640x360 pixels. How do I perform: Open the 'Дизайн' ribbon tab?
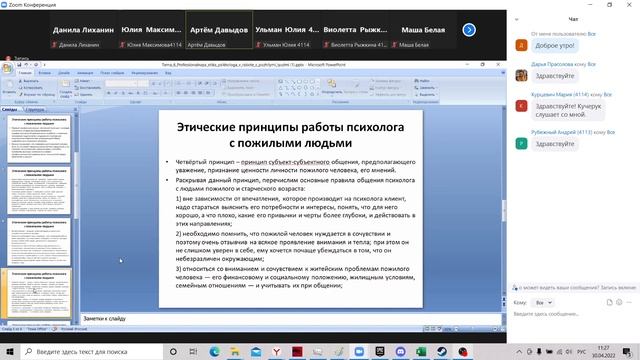(x=64, y=73)
